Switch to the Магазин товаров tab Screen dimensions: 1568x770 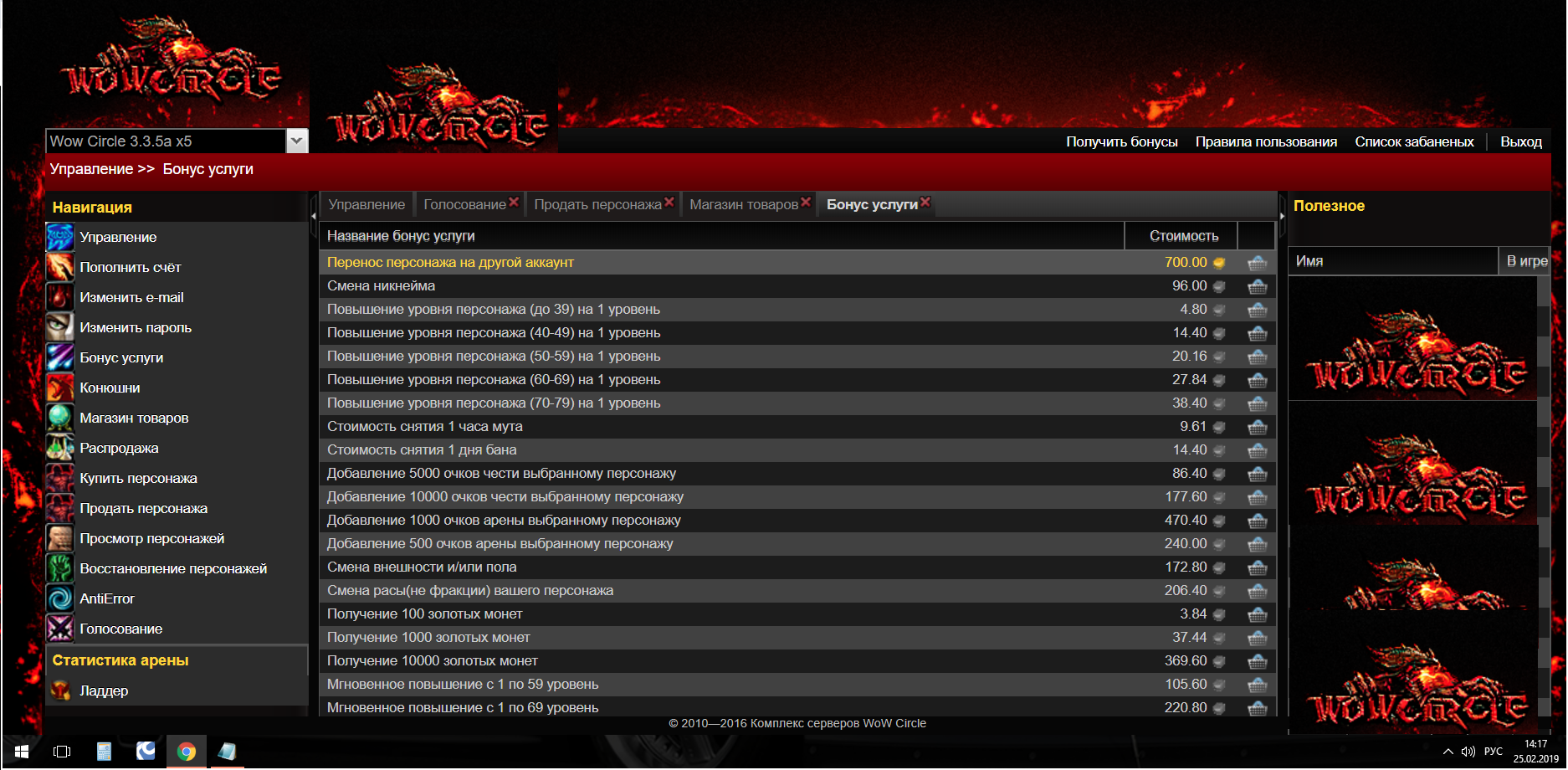[x=744, y=205]
